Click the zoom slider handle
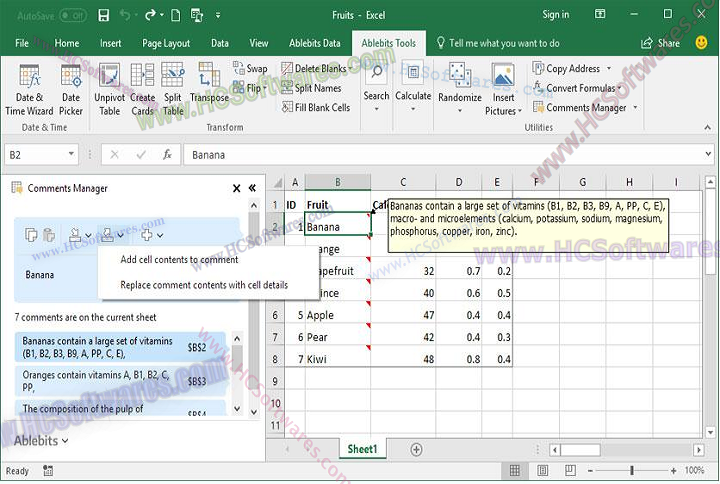The width and height of the screenshot is (720, 484). 632,470
